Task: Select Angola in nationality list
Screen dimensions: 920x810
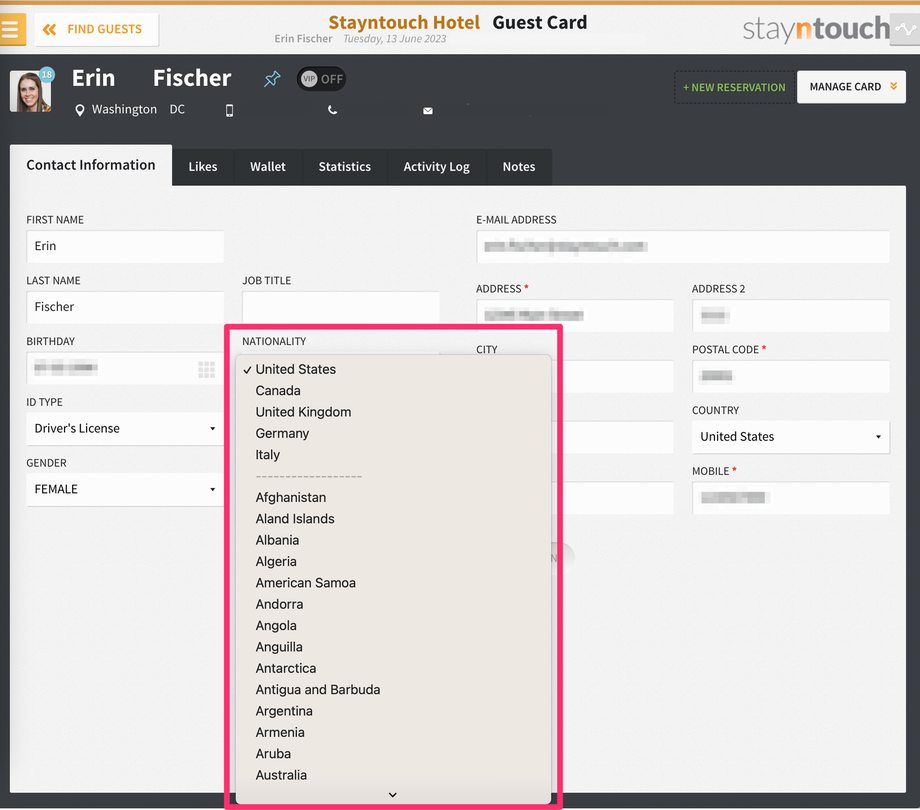Action: click(x=393, y=626)
